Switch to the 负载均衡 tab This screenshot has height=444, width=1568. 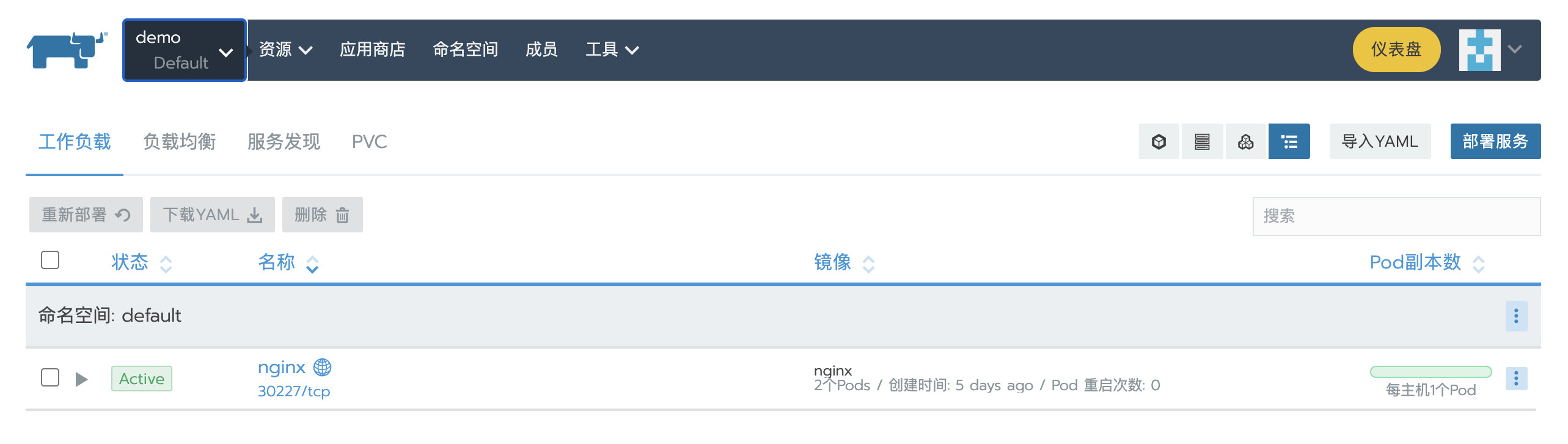coord(179,142)
